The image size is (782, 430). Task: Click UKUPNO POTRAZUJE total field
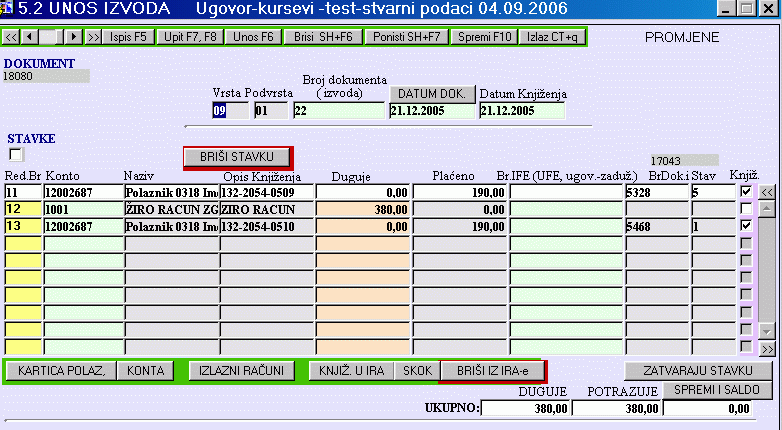click(x=616, y=409)
